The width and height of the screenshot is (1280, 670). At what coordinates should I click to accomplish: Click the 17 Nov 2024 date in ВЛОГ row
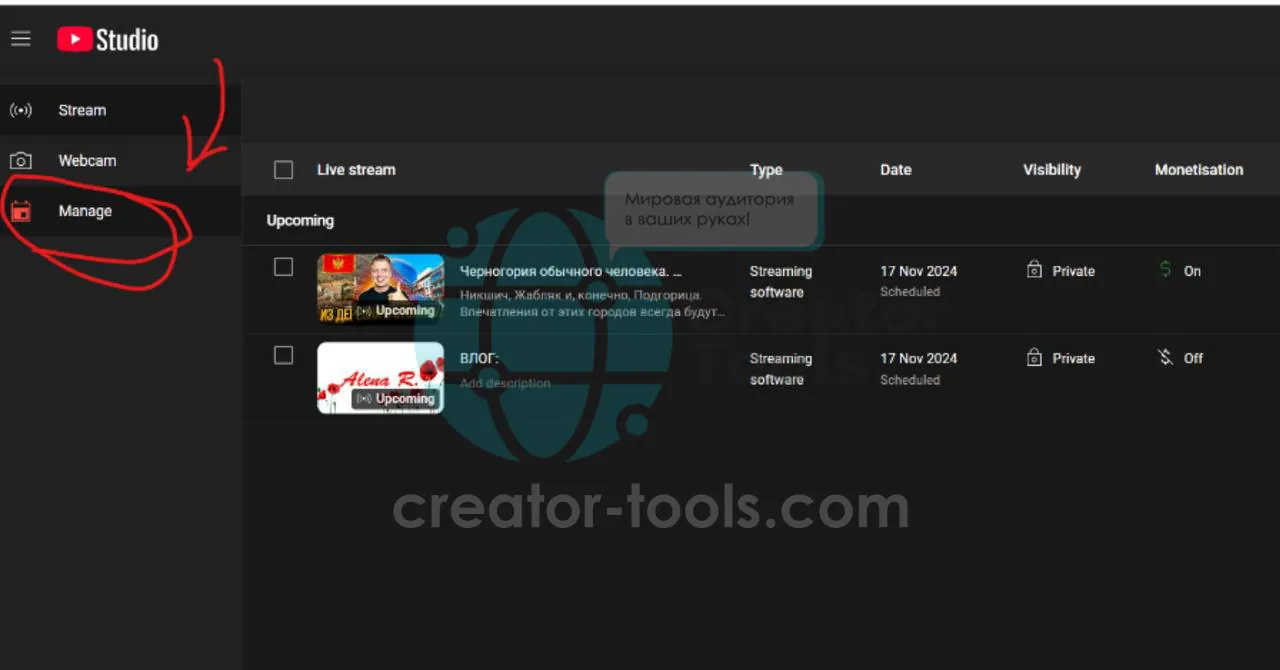919,358
